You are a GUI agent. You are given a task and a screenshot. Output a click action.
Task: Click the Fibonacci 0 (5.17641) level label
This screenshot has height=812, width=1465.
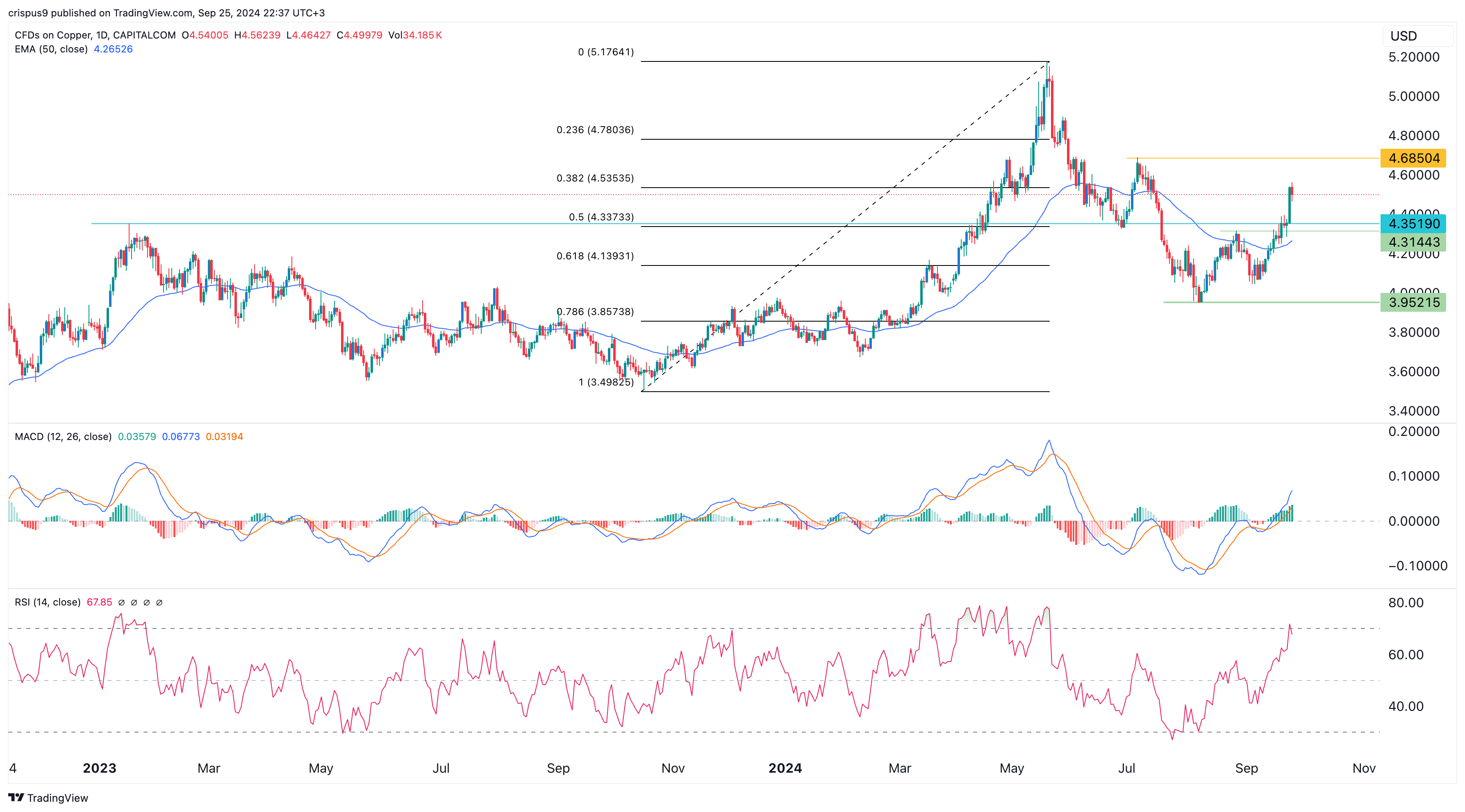606,52
